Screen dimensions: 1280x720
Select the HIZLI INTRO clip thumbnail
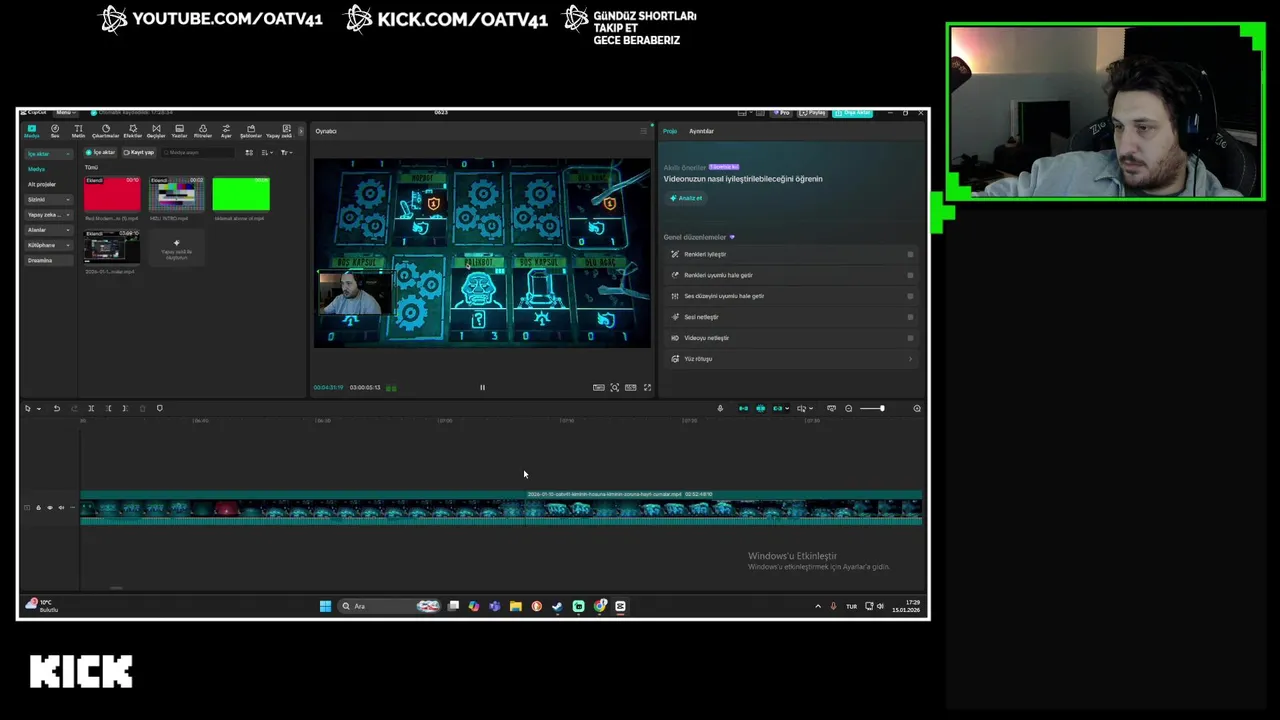[x=176, y=194]
